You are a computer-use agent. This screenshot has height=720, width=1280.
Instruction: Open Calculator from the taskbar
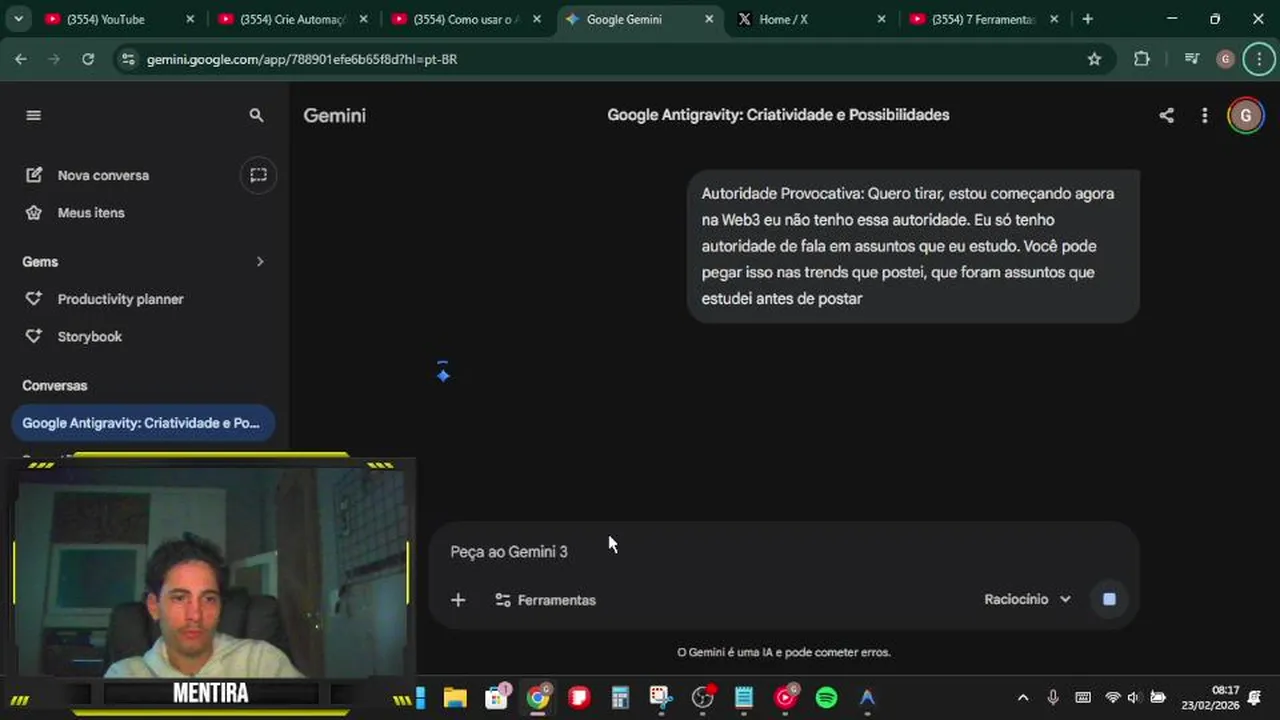[x=620, y=697]
